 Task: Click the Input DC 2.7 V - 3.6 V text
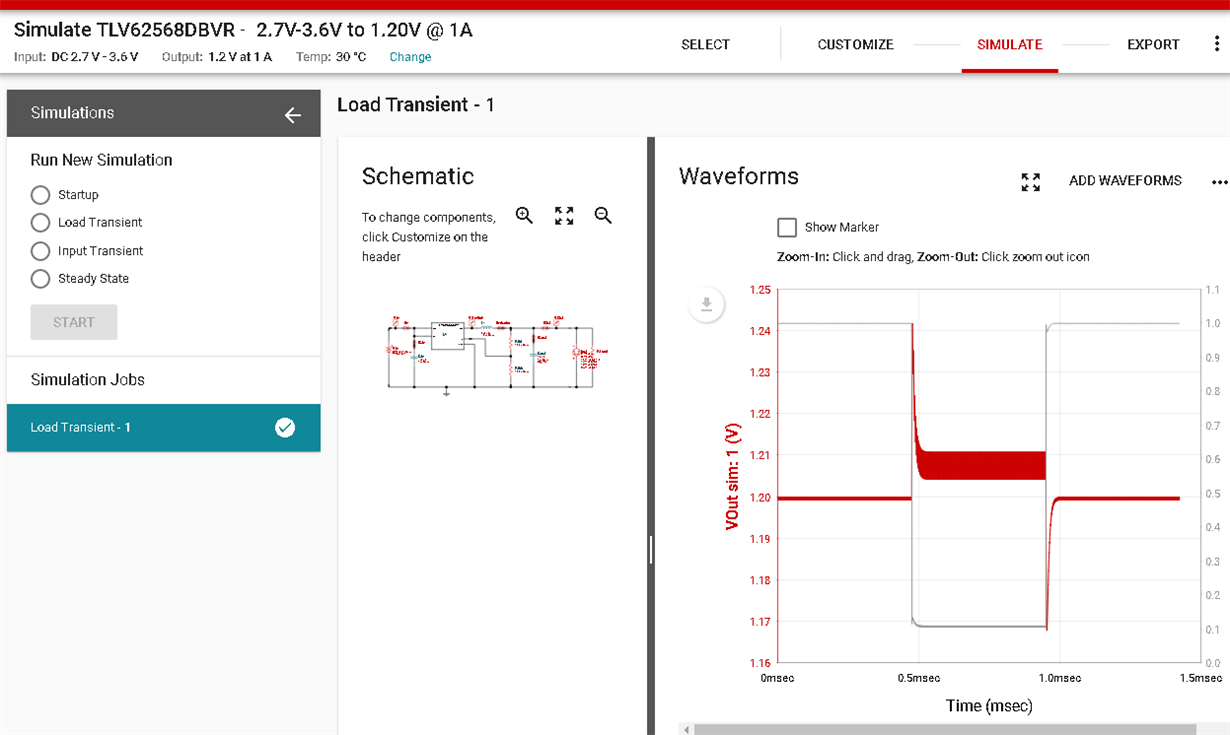point(76,57)
